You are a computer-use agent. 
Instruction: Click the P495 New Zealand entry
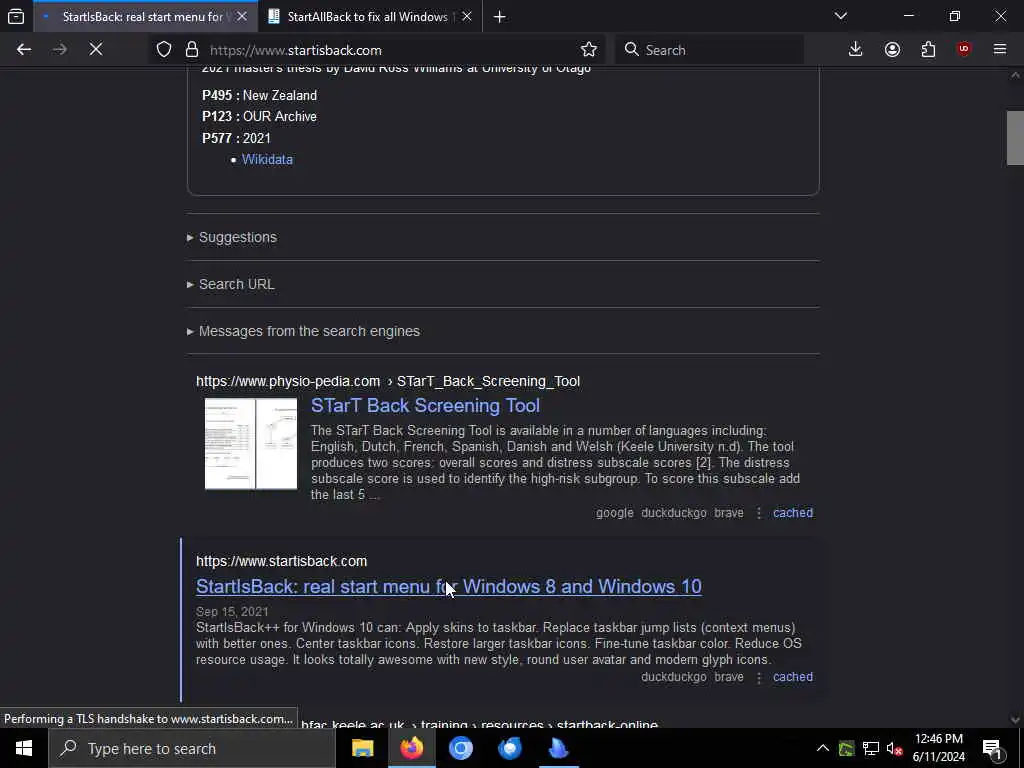tap(259, 95)
